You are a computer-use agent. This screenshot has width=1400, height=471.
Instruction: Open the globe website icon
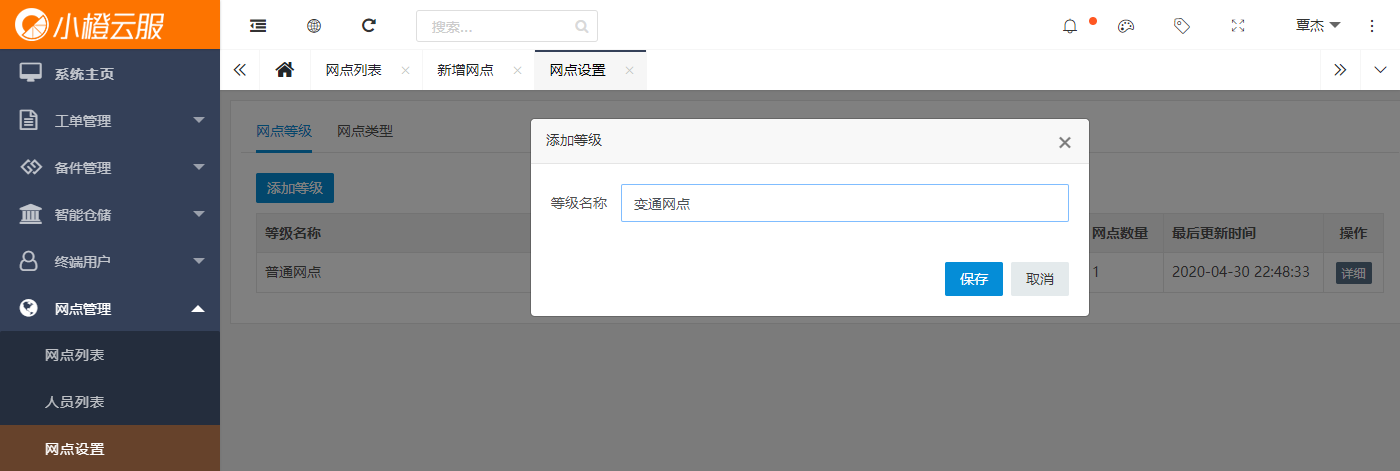314,26
